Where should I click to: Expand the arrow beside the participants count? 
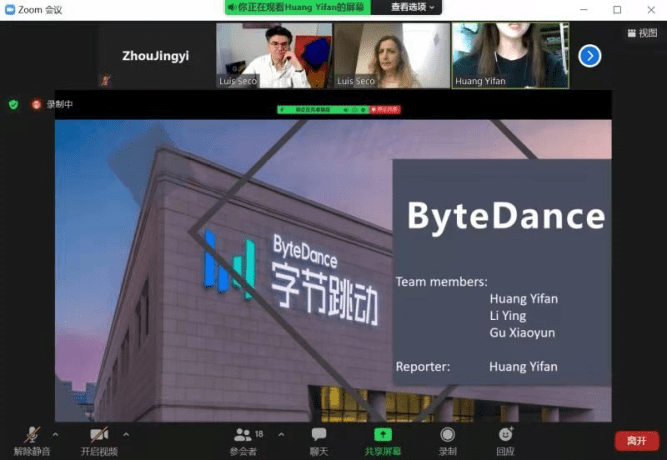280,435
